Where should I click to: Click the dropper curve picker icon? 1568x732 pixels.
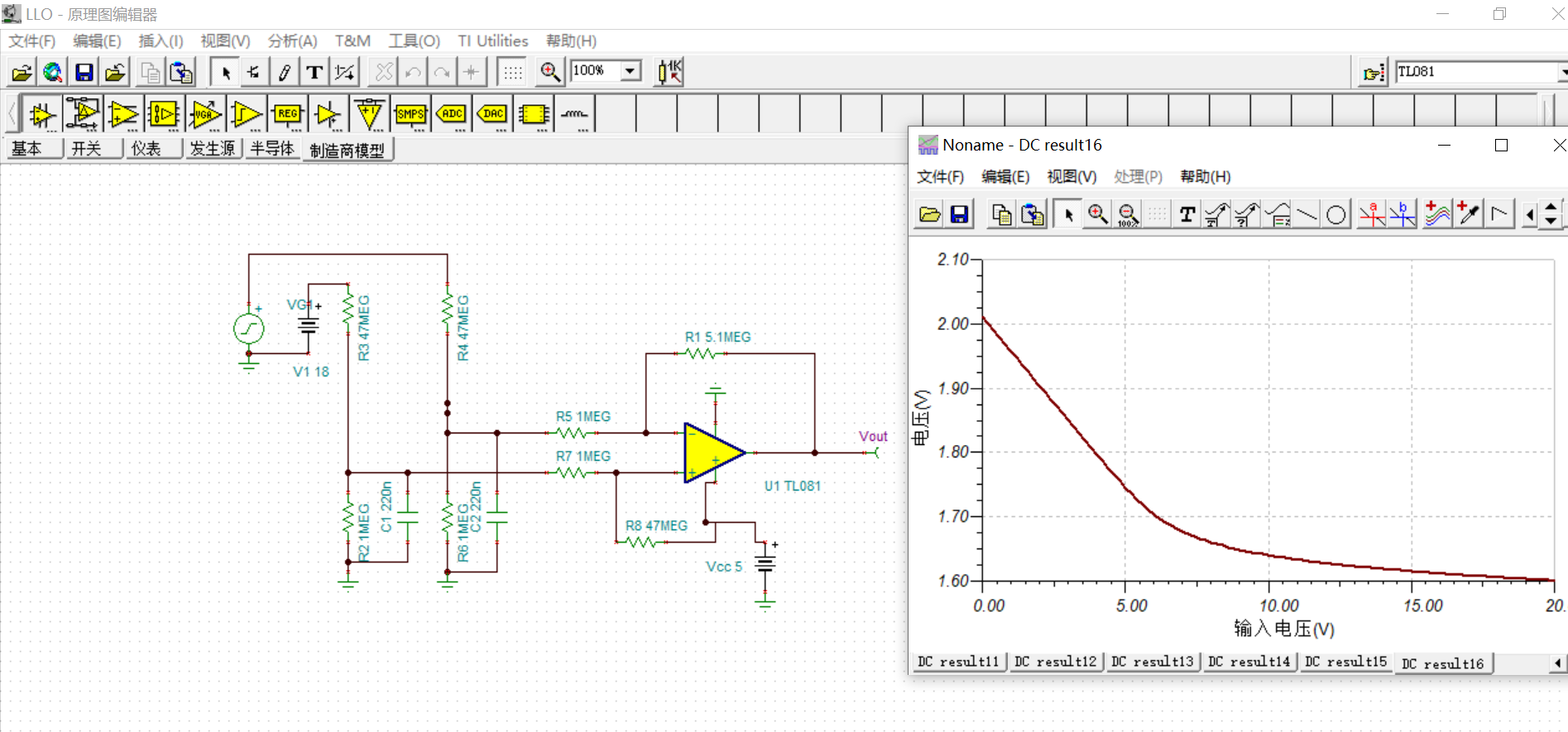pyautogui.click(x=1469, y=215)
